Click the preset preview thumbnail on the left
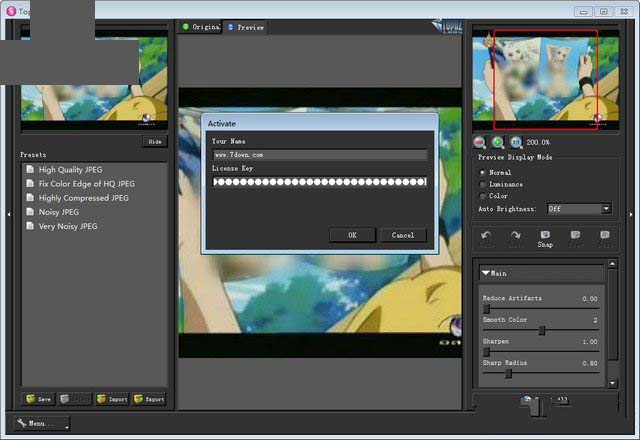The height and width of the screenshot is (440, 640). (94, 79)
